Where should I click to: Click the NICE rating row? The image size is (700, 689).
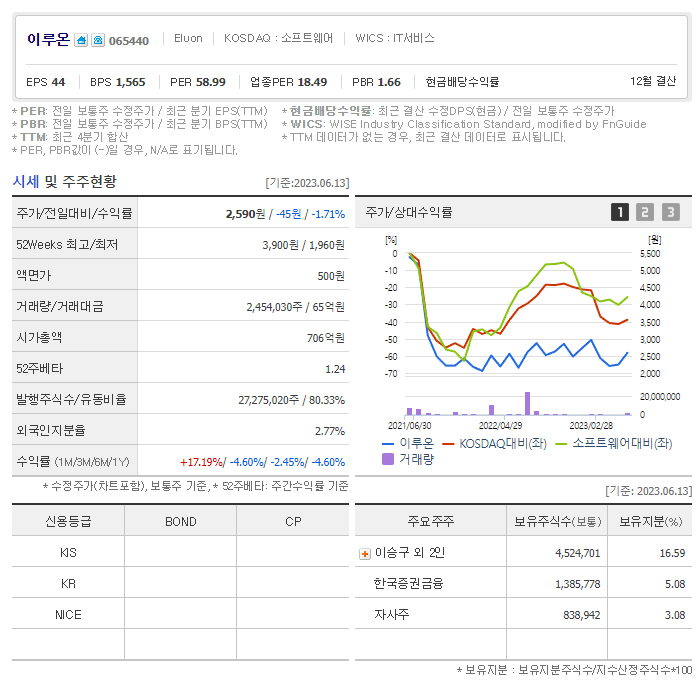(x=180, y=615)
